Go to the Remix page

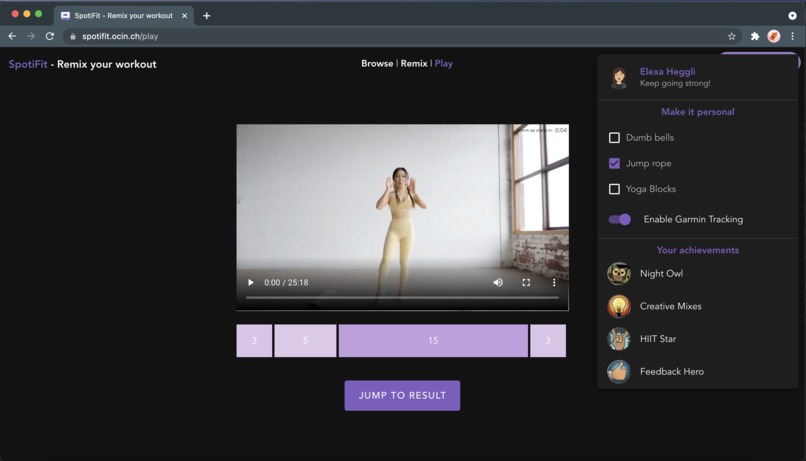pyautogui.click(x=414, y=64)
